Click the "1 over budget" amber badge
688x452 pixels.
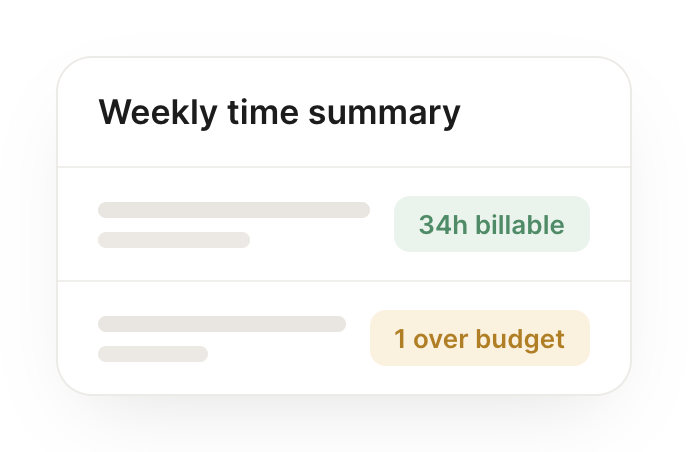[x=480, y=338]
